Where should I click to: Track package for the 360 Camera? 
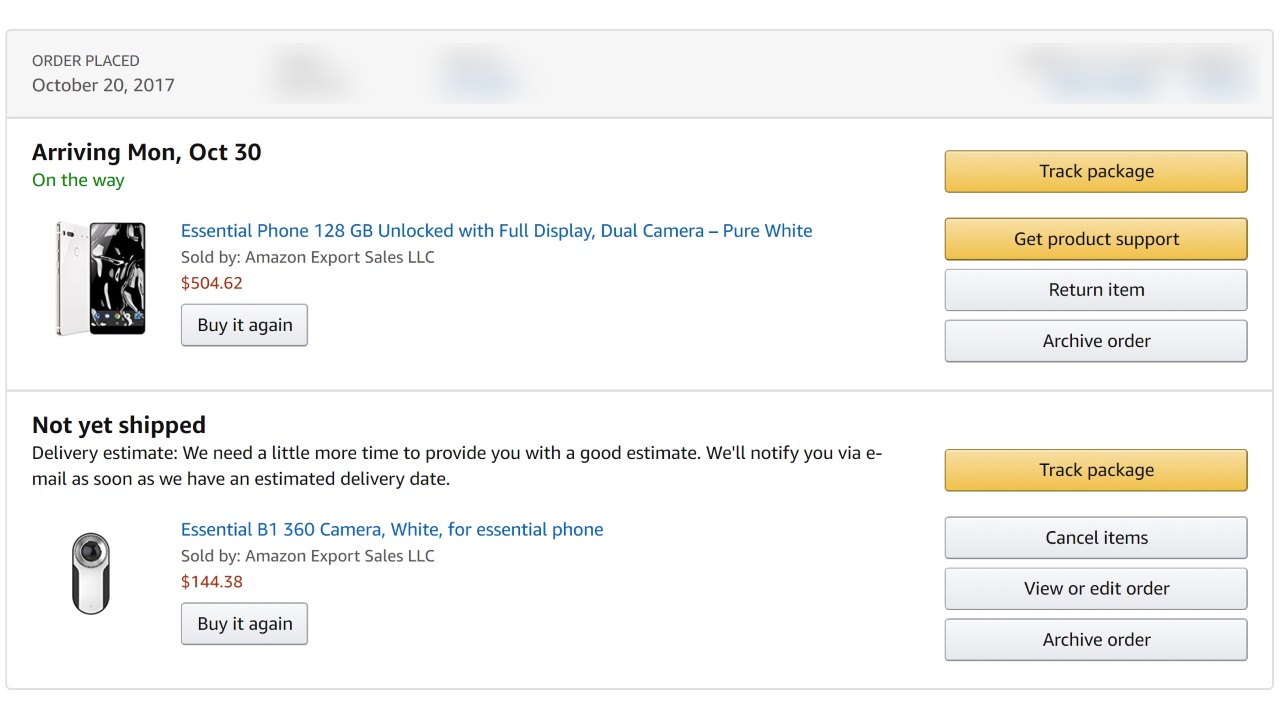[x=1096, y=470]
